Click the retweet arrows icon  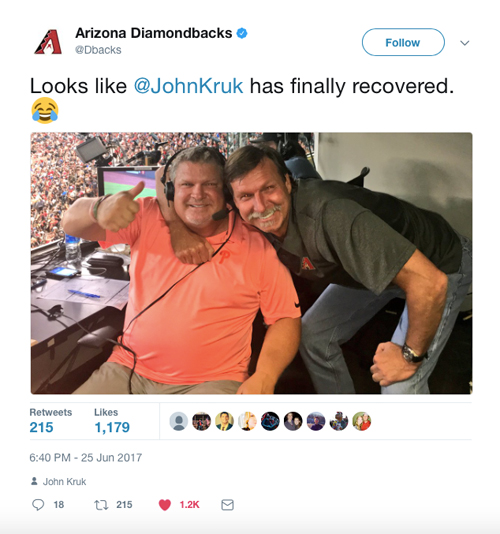coord(101,505)
